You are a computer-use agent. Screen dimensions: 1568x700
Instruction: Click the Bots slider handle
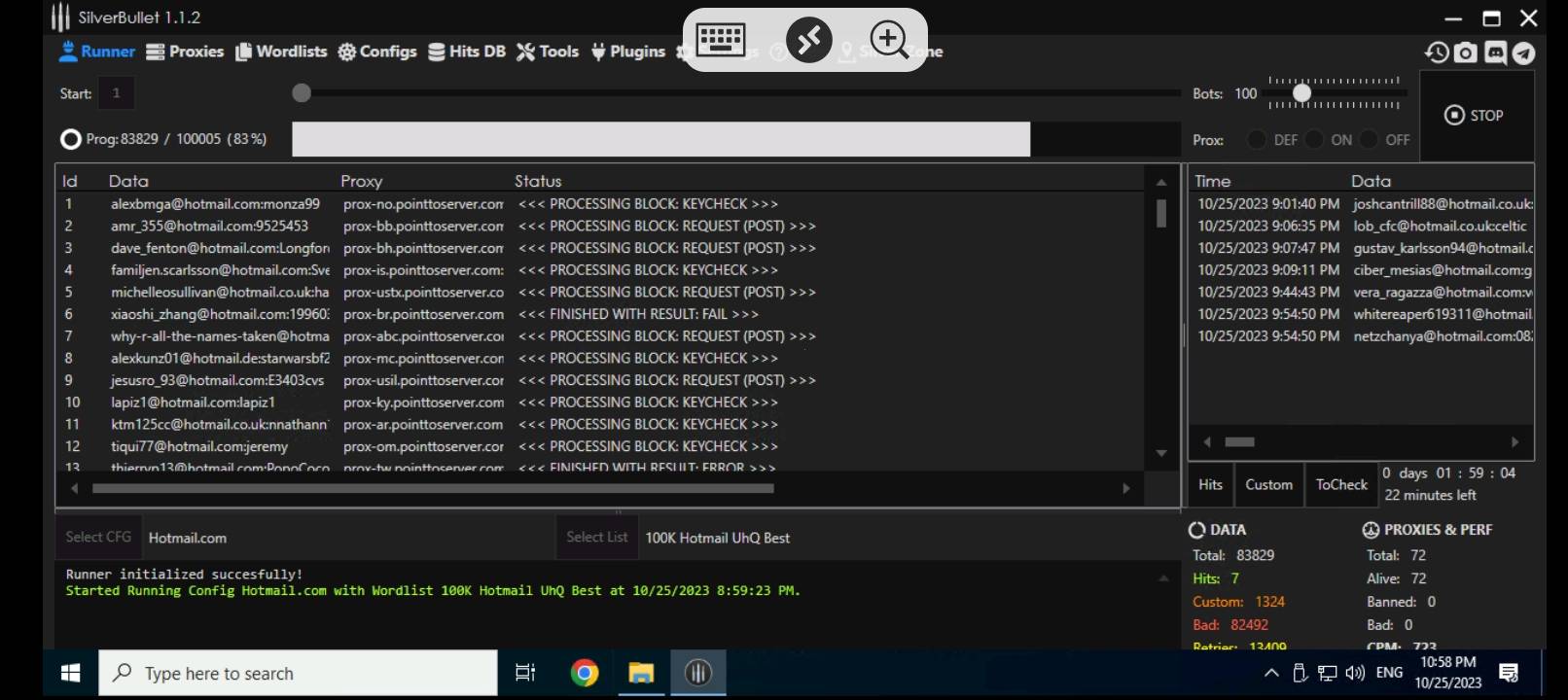1301,93
